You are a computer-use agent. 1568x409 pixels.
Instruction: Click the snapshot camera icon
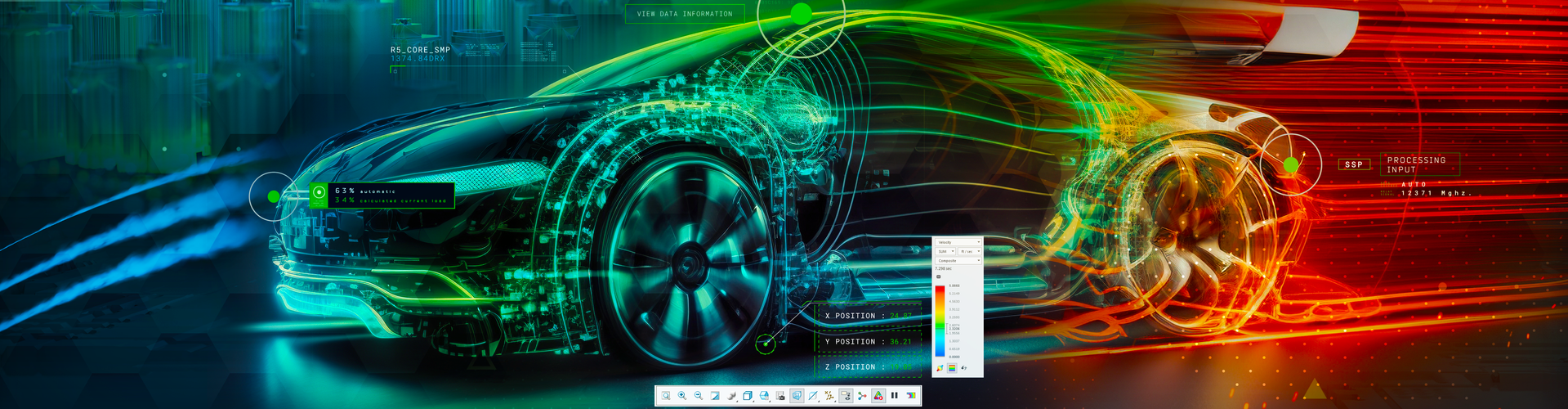(780, 396)
